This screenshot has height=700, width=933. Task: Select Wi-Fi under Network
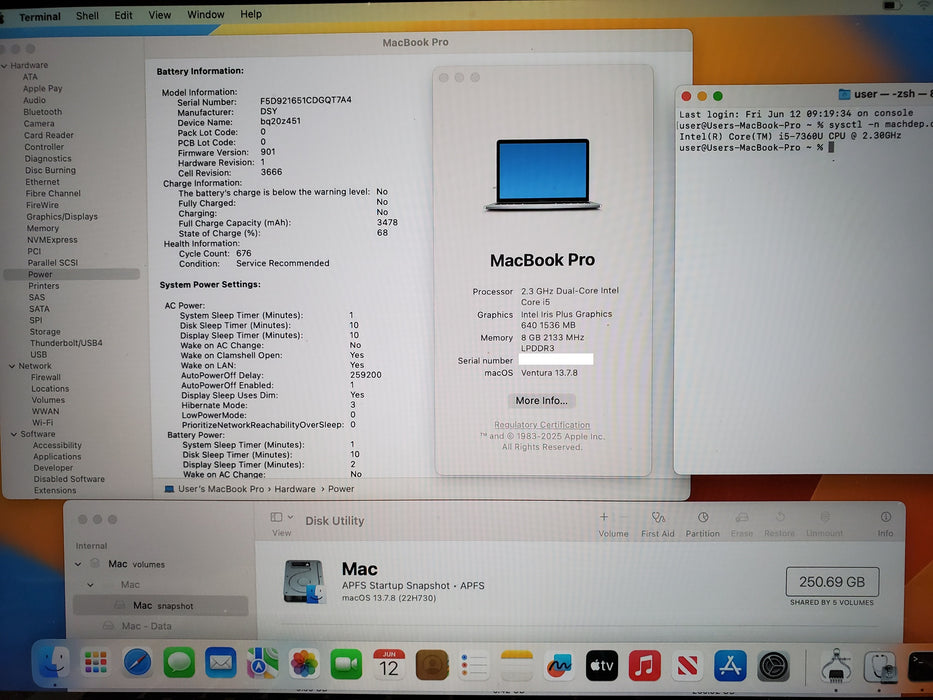42,423
